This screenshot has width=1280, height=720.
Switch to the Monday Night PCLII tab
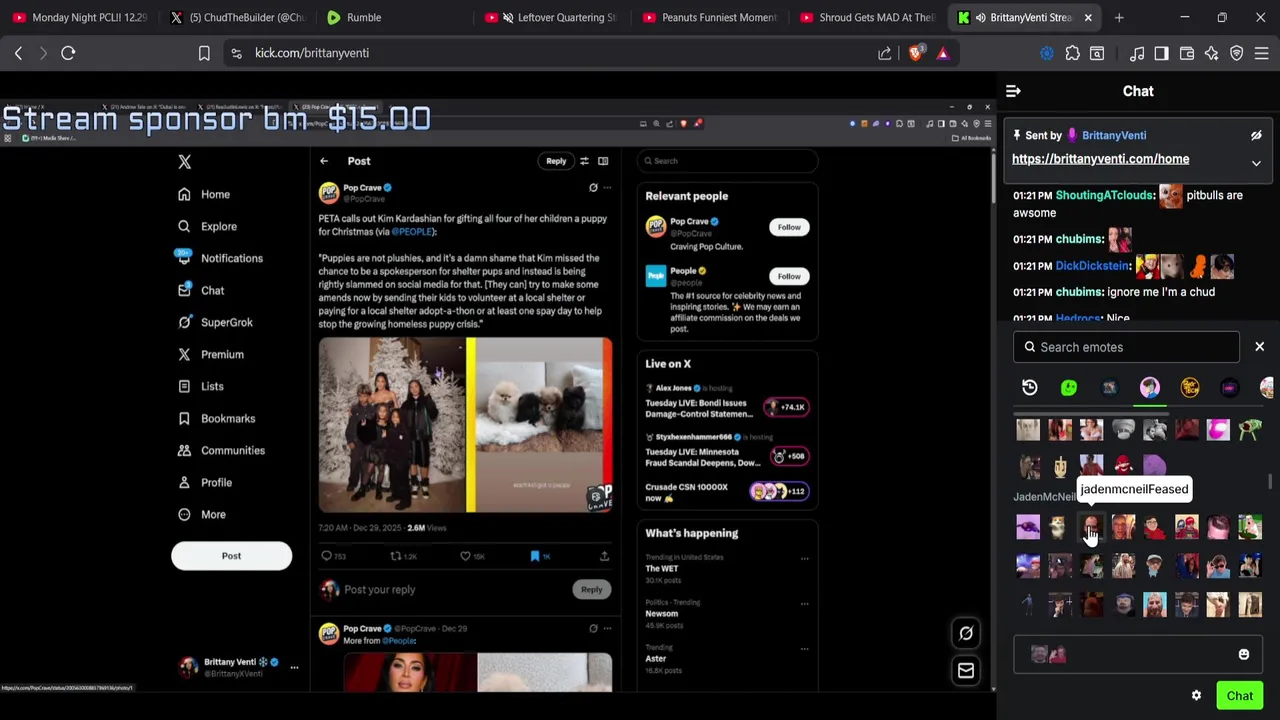(80, 17)
